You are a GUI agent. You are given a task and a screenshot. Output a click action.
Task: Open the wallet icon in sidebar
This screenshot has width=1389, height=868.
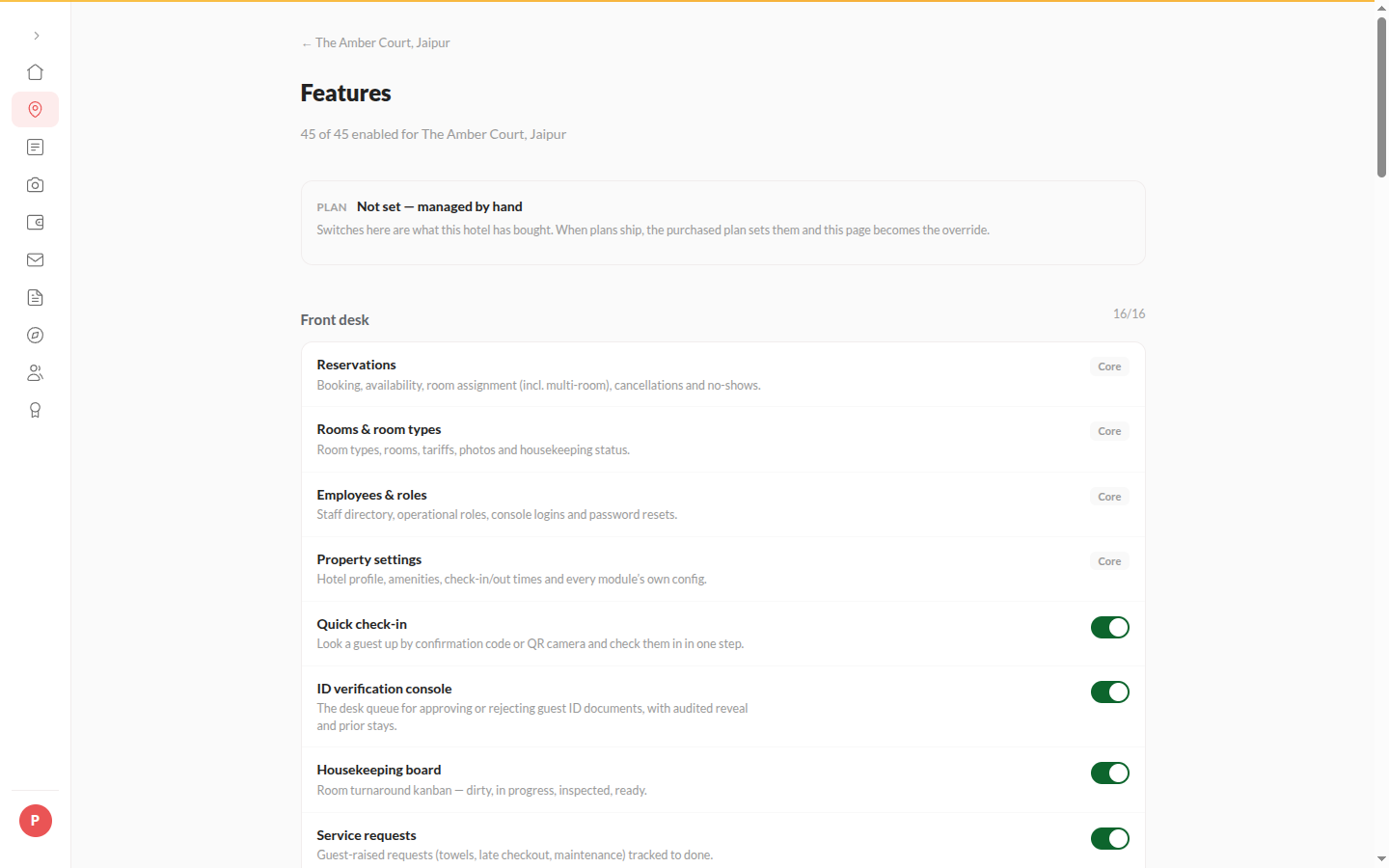(x=36, y=223)
